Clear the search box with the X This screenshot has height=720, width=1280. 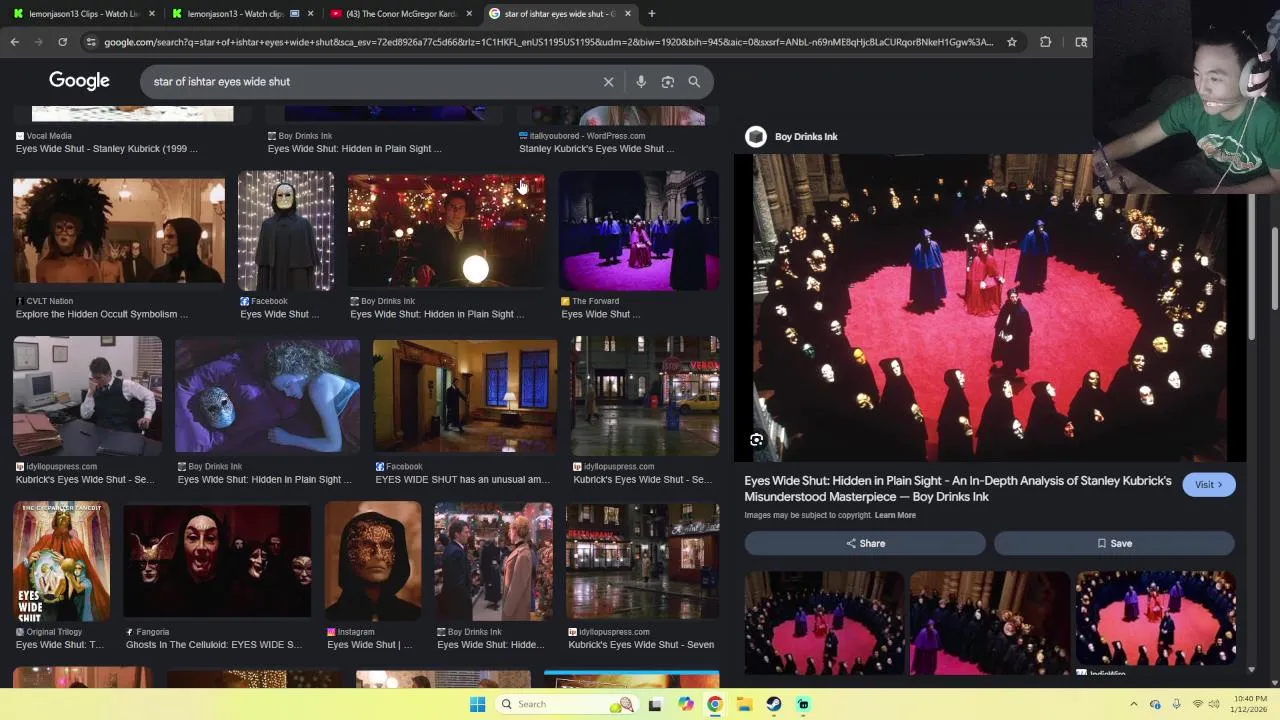(608, 82)
